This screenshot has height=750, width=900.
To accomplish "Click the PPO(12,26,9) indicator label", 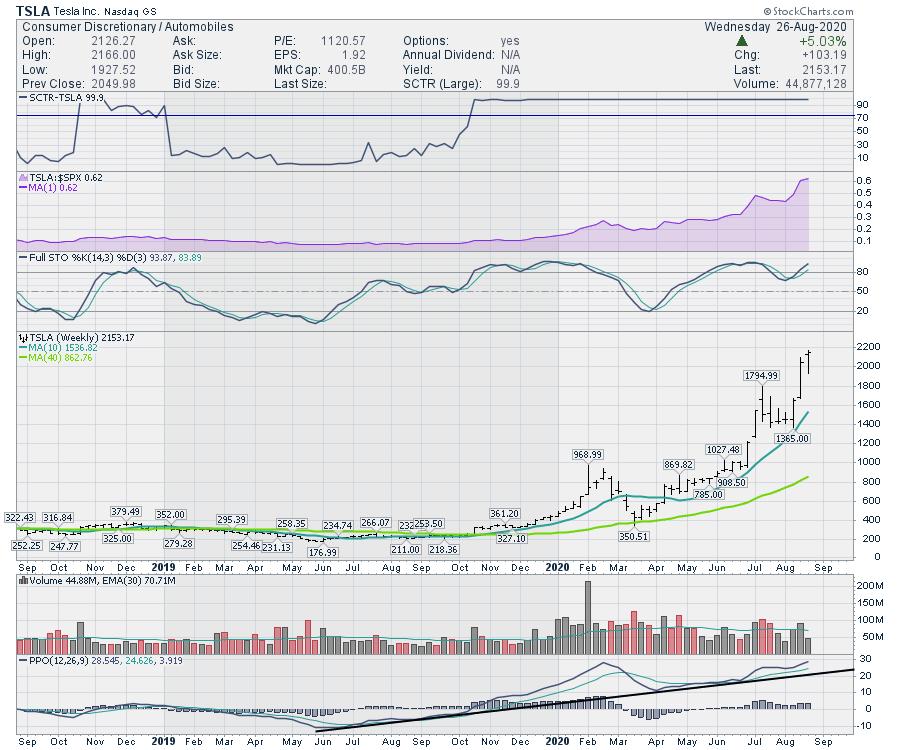I will (x=55, y=660).
